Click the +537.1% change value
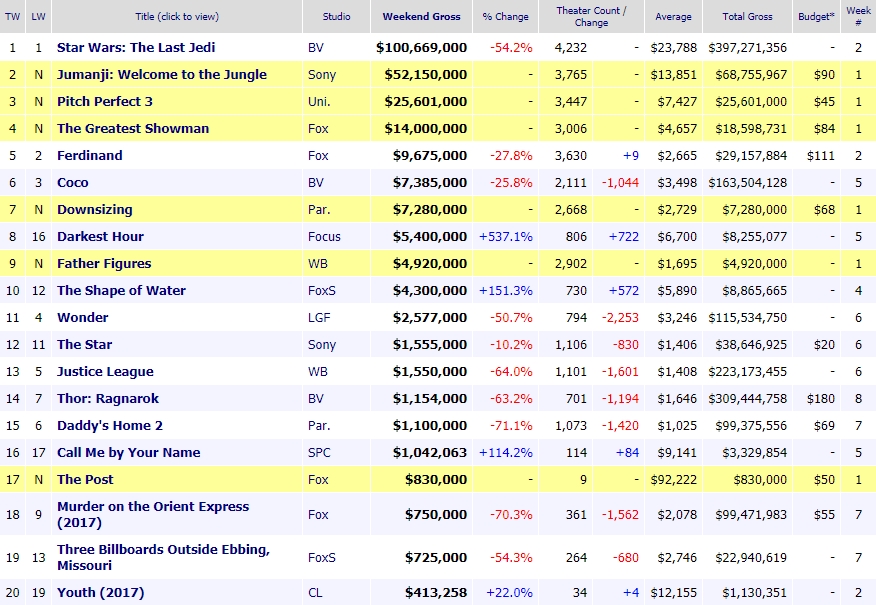876x605 pixels. point(506,236)
